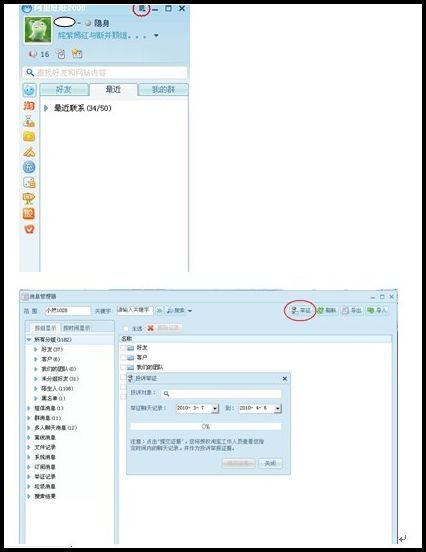The height and width of the screenshot is (552, 426).
Task: Click the 投诉对象 search input field
Action: click(221, 394)
